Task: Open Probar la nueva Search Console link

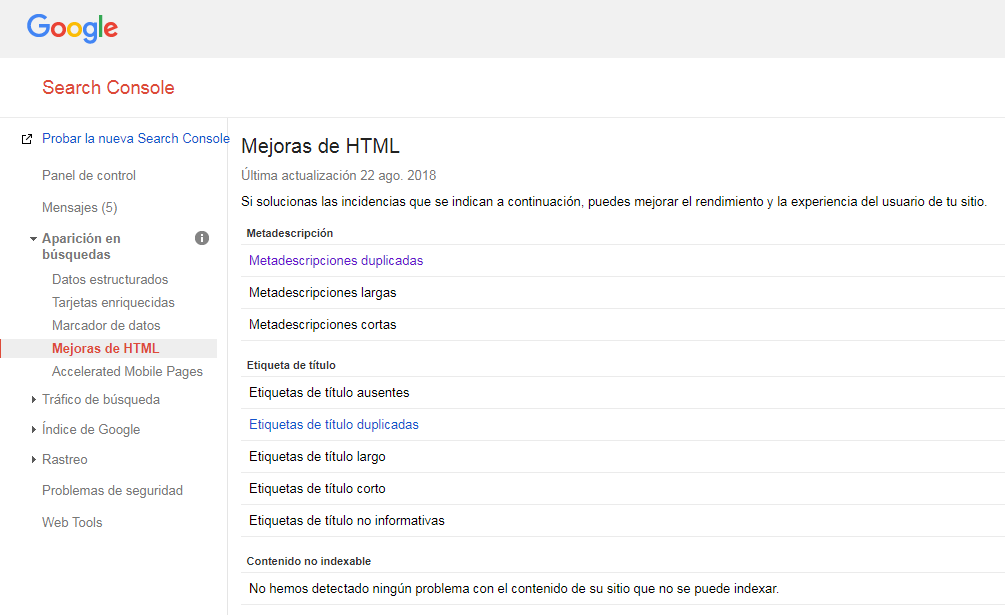Action: pyautogui.click(x=135, y=139)
